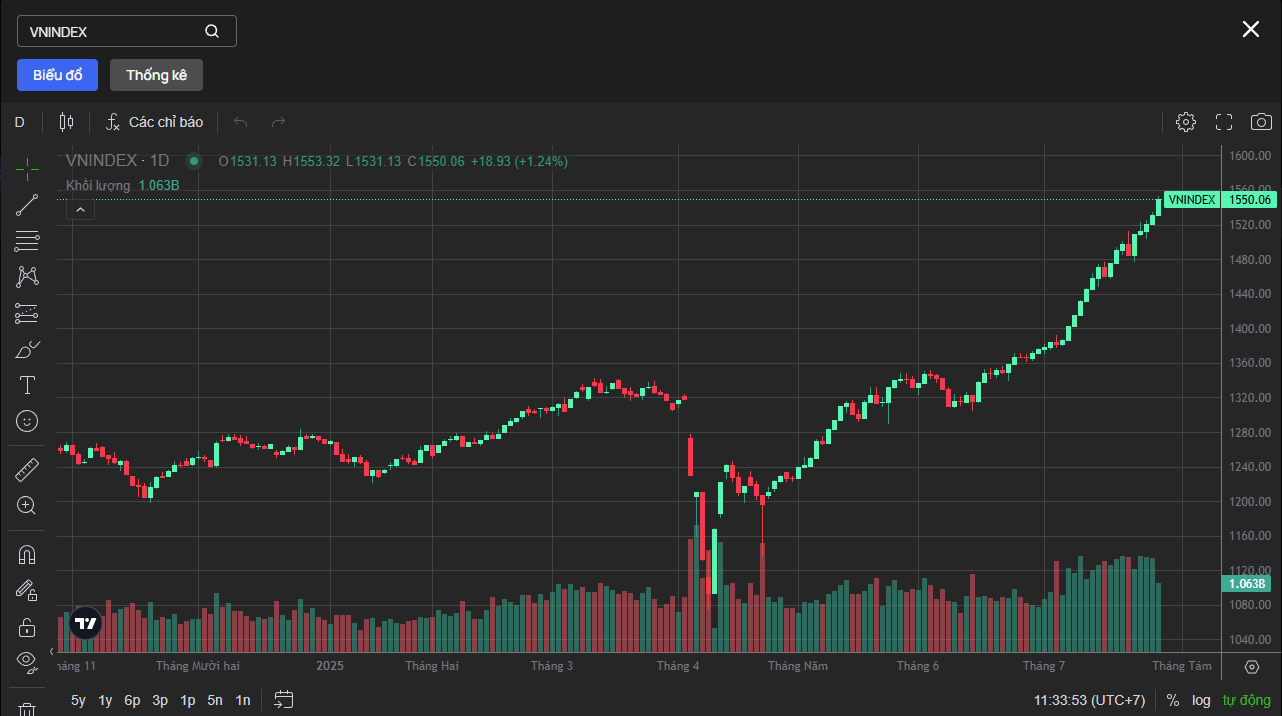Select the 5y time range
The height and width of the screenshot is (716, 1282).
[x=78, y=700]
